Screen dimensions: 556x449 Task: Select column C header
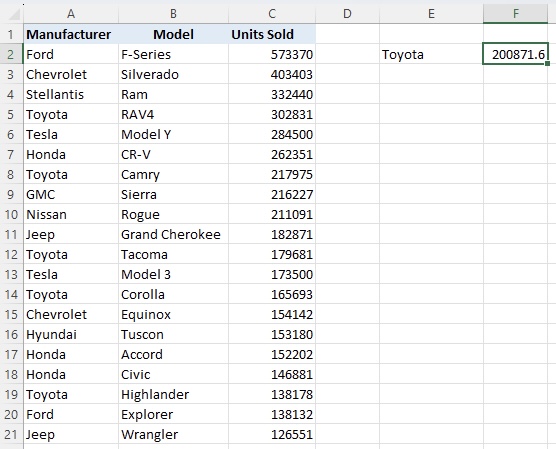point(272,14)
